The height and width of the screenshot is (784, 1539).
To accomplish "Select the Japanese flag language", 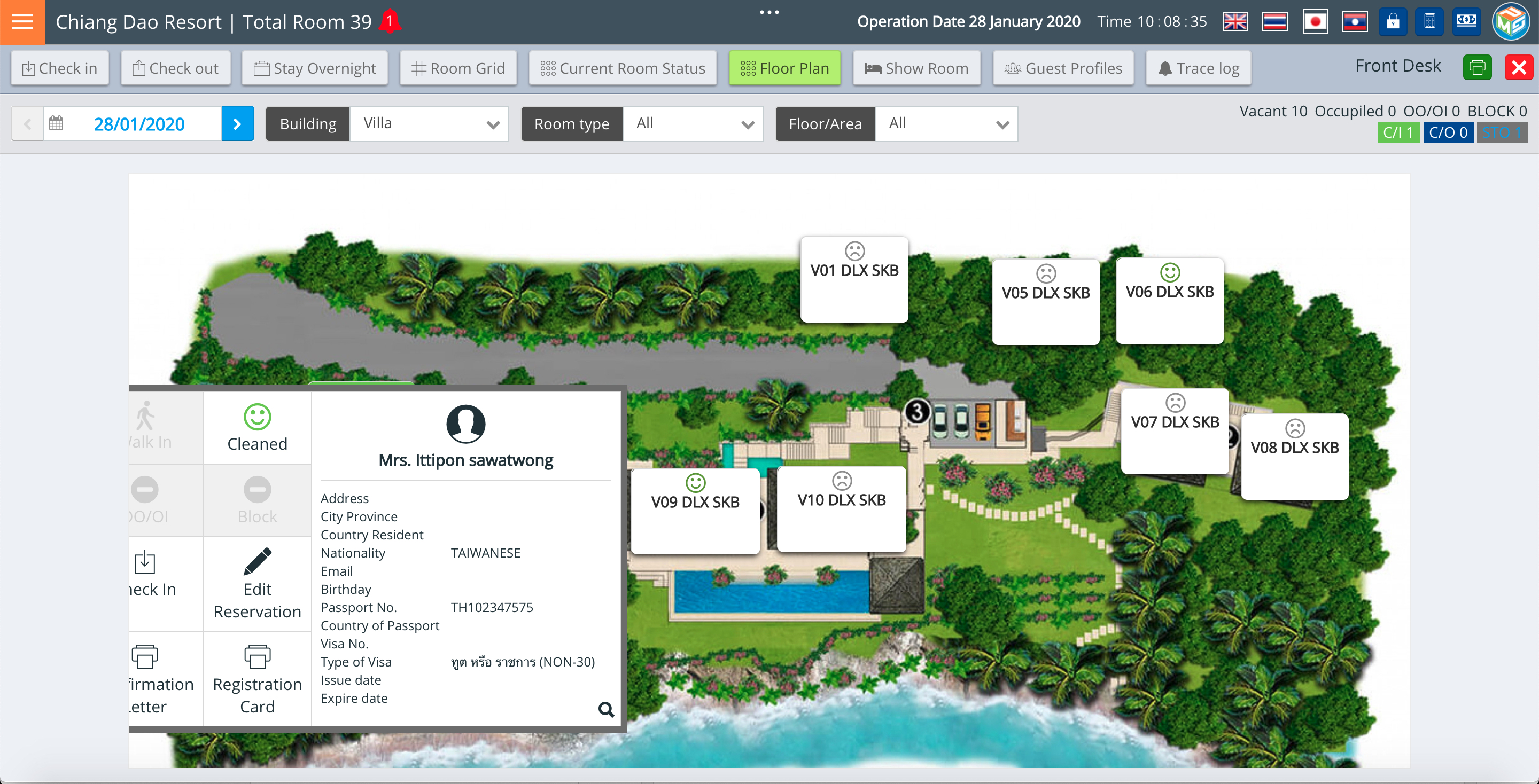I will click(1315, 21).
